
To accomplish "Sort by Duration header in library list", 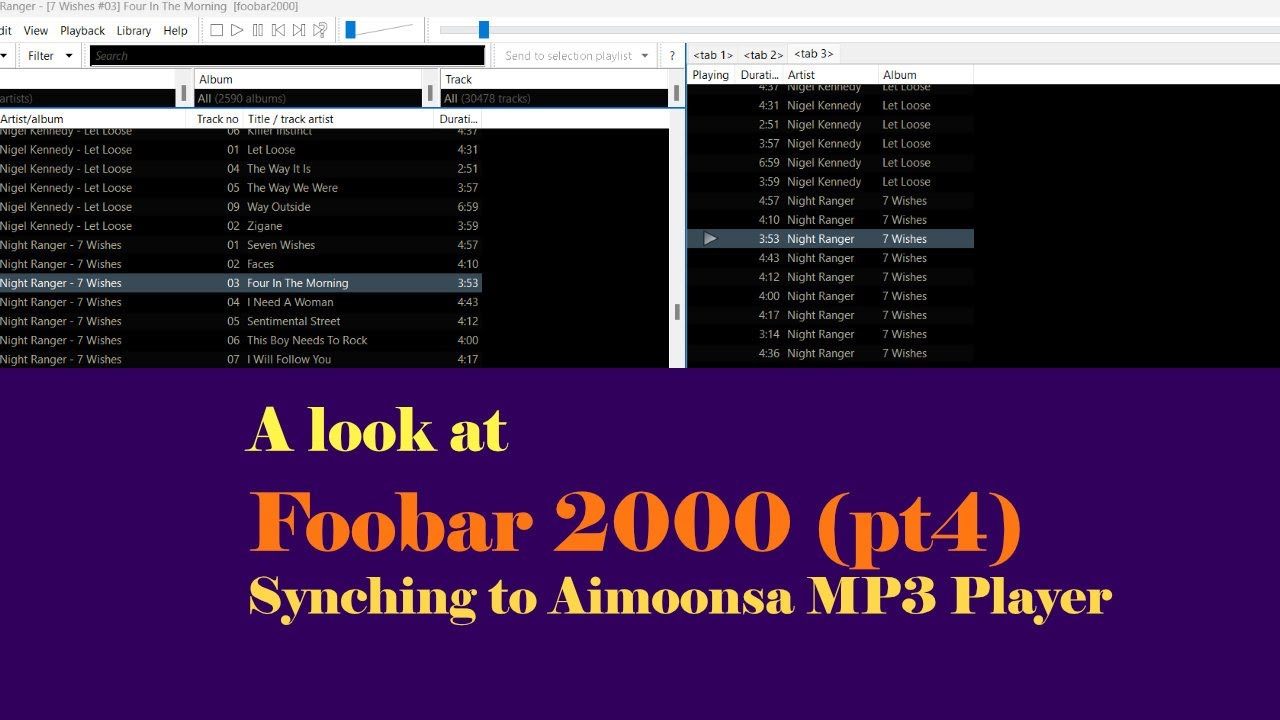I will 459,119.
